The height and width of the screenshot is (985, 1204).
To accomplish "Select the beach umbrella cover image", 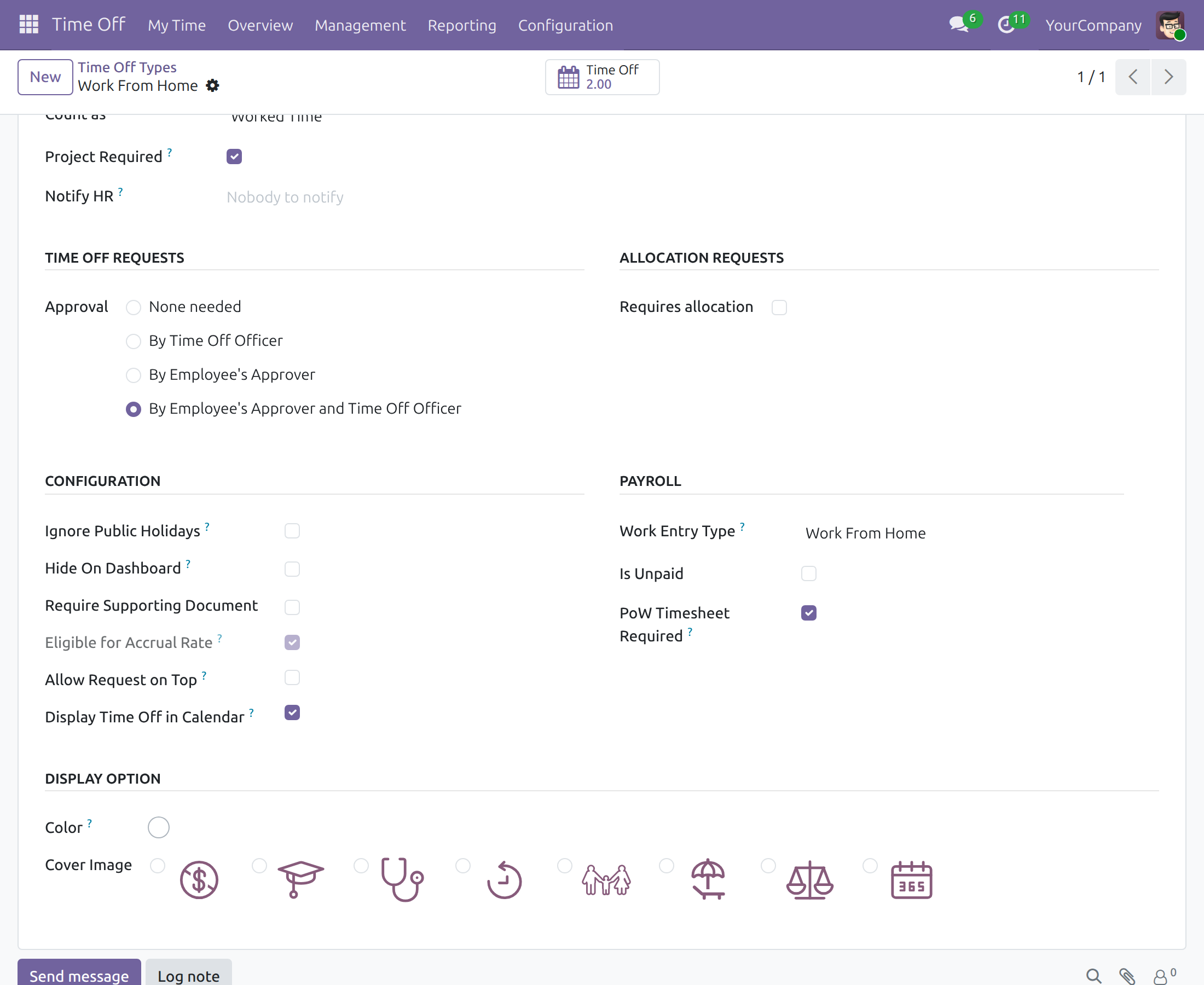I will pyautogui.click(x=708, y=879).
